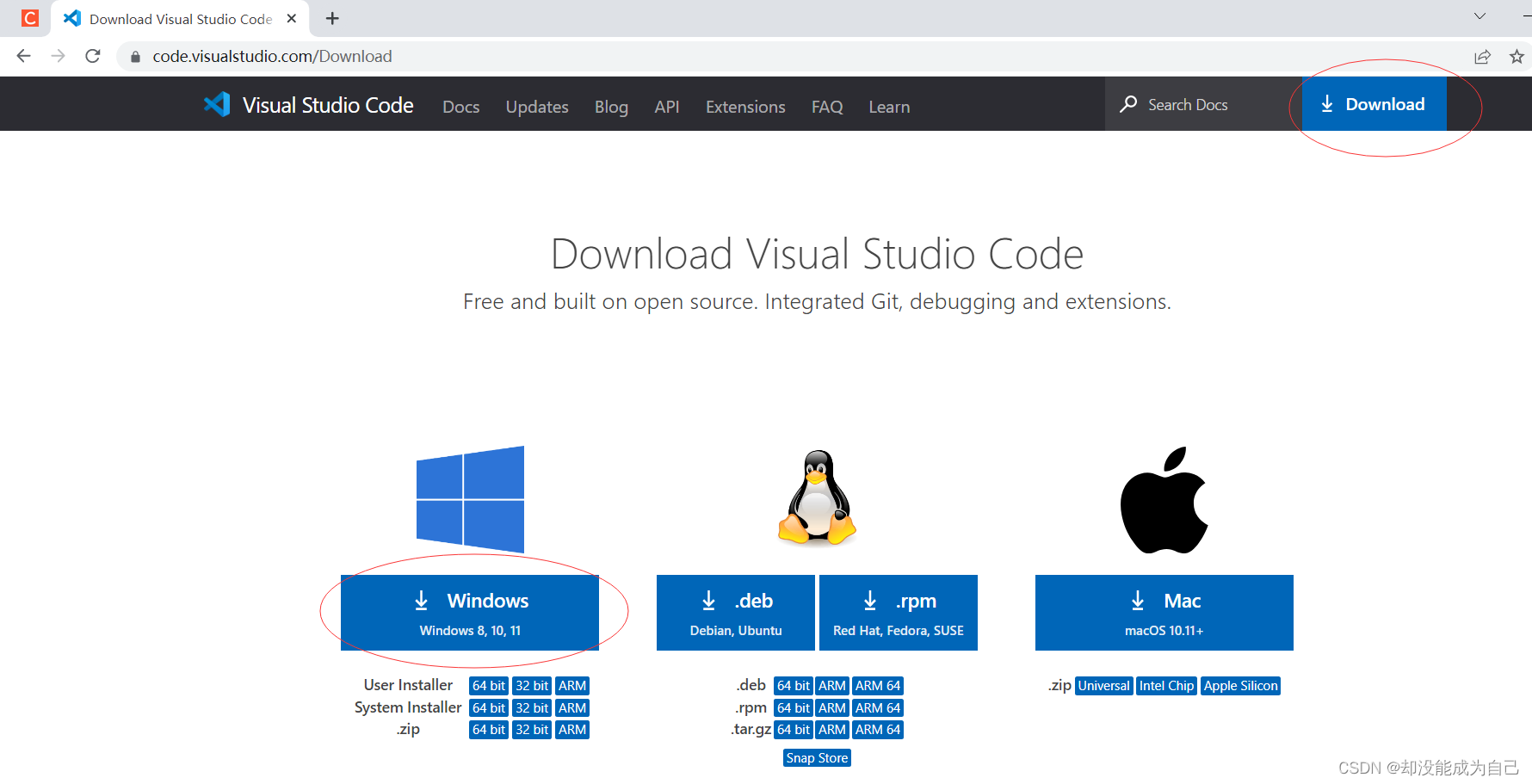Close the Download Visual Studio Code tab
Image resolution: width=1532 pixels, height=784 pixels.
click(x=292, y=18)
